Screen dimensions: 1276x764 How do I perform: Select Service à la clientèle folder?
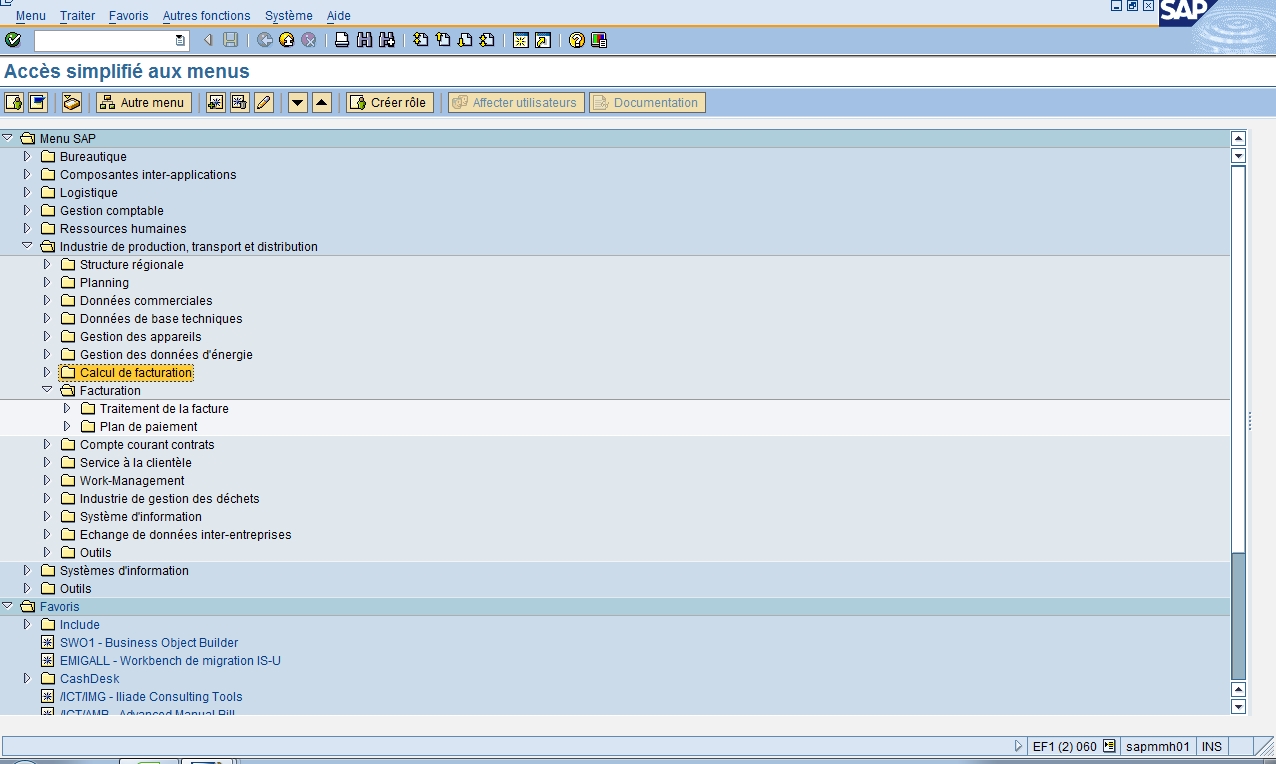tap(136, 462)
